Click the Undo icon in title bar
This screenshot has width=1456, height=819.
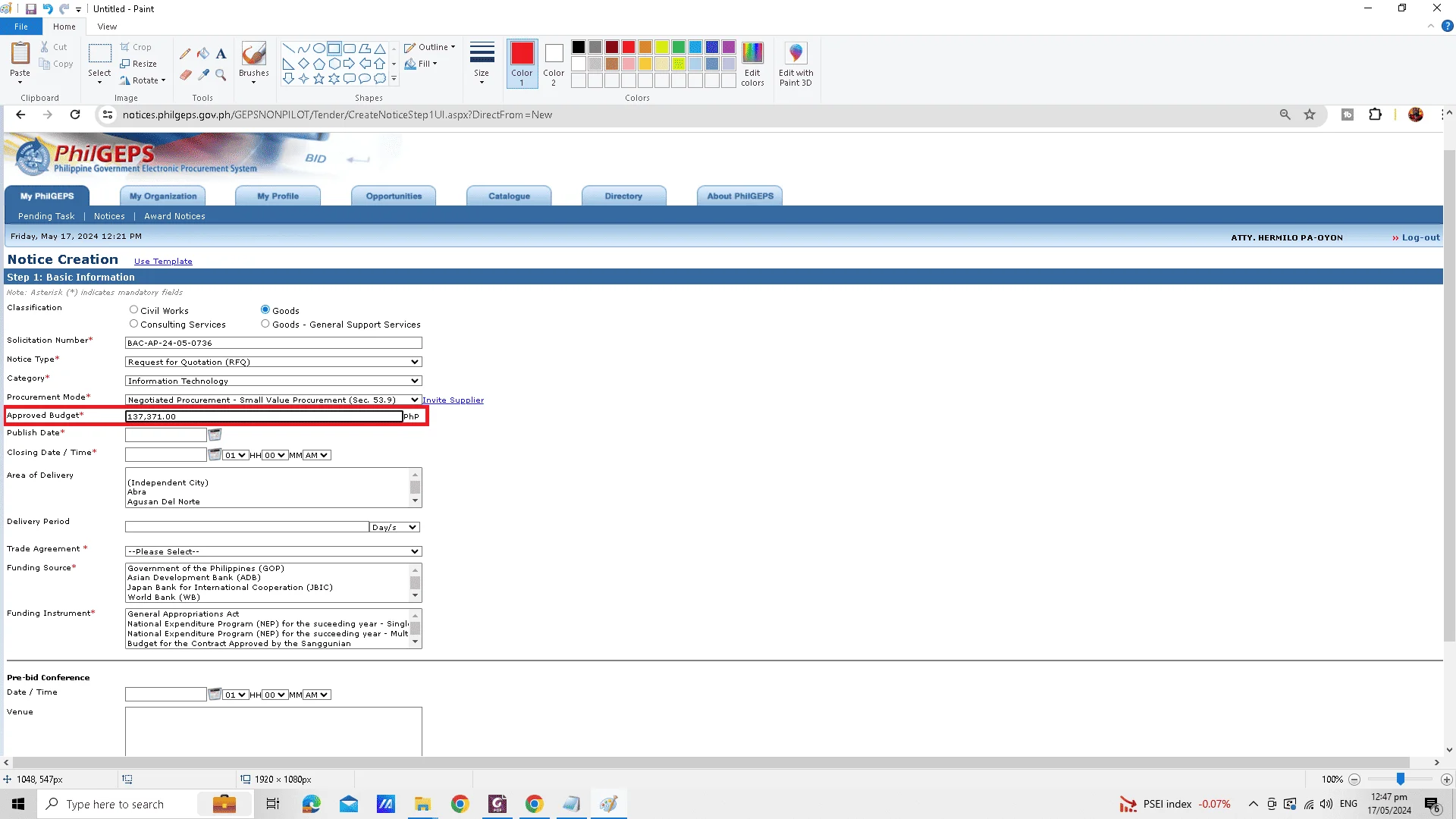coord(48,9)
